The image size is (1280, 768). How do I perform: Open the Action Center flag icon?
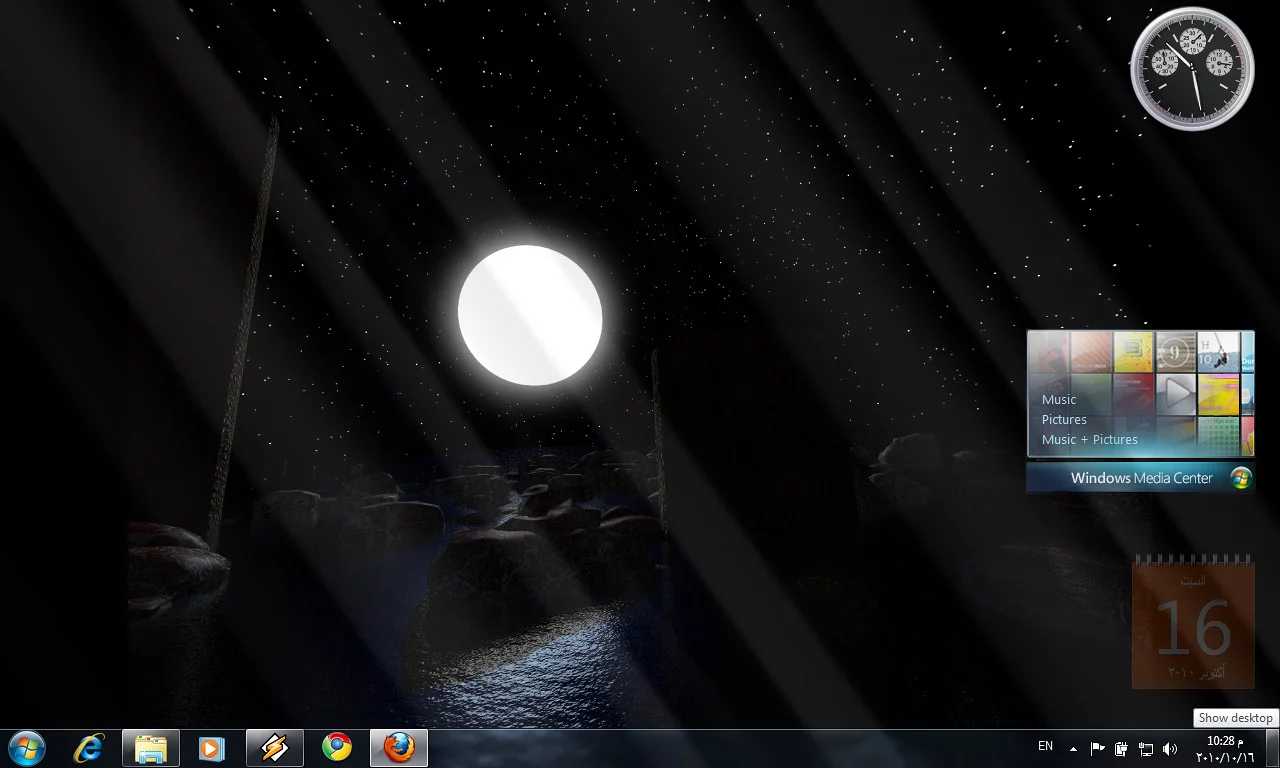[x=1097, y=748]
